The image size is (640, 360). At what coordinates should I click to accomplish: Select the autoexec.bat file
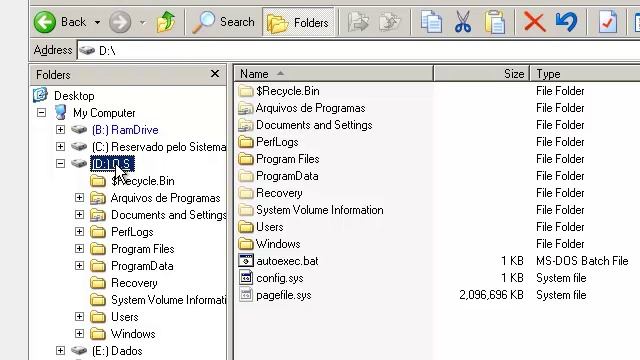tap(287, 261)
